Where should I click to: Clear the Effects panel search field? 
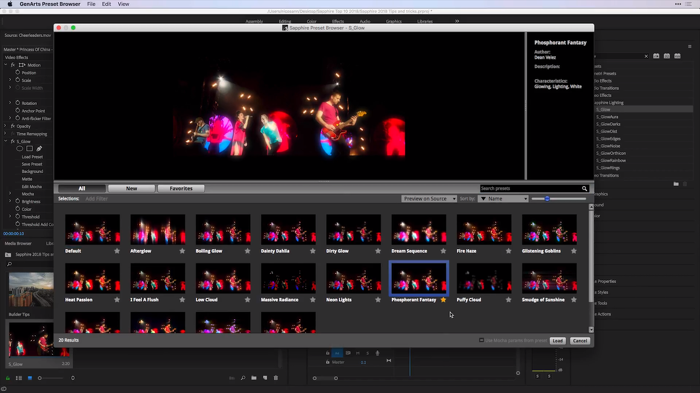pyautogui.click(x=646, y=56)
